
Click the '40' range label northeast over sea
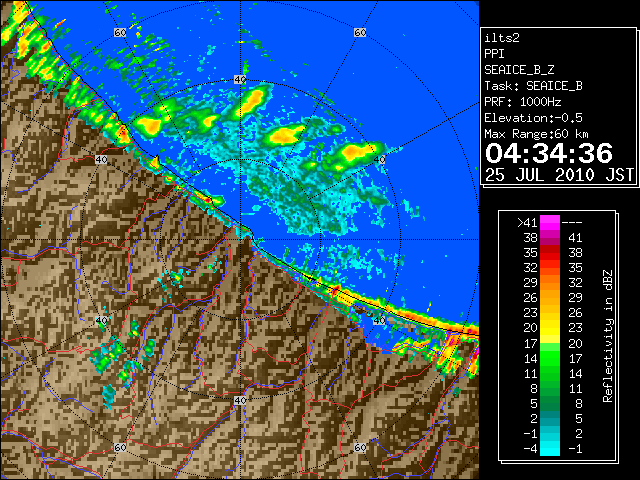coord(379,160)
